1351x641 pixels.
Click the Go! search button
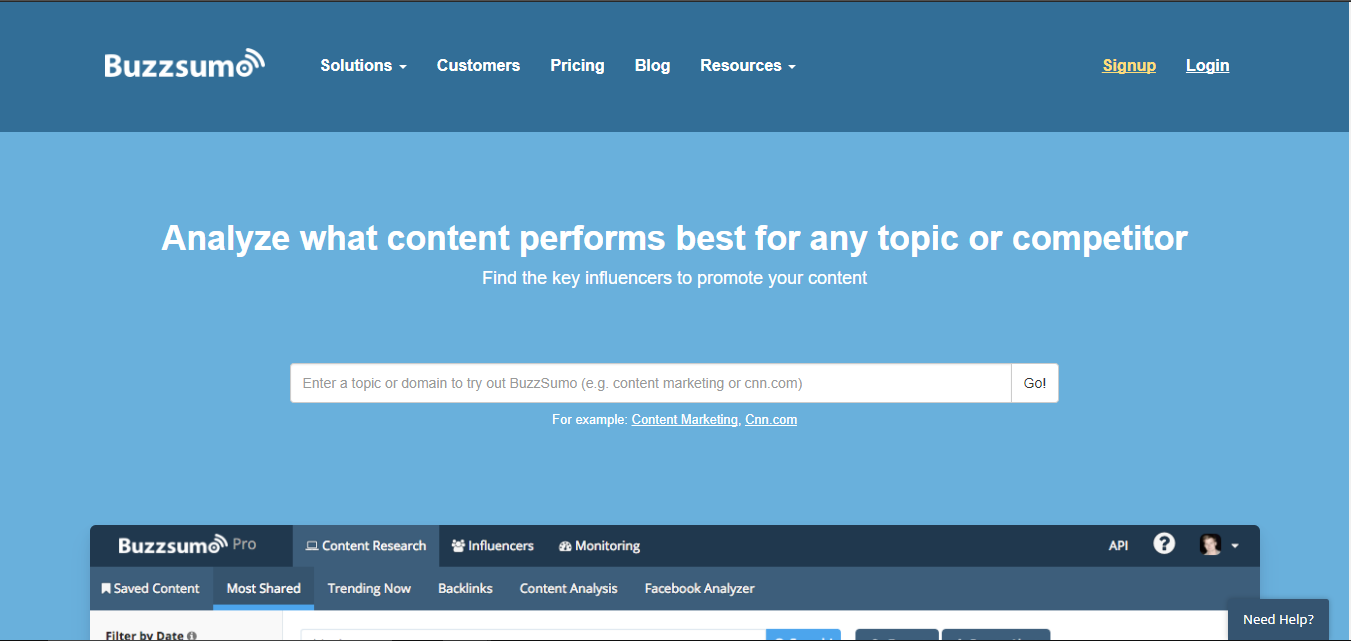[x=1035, y=383]
